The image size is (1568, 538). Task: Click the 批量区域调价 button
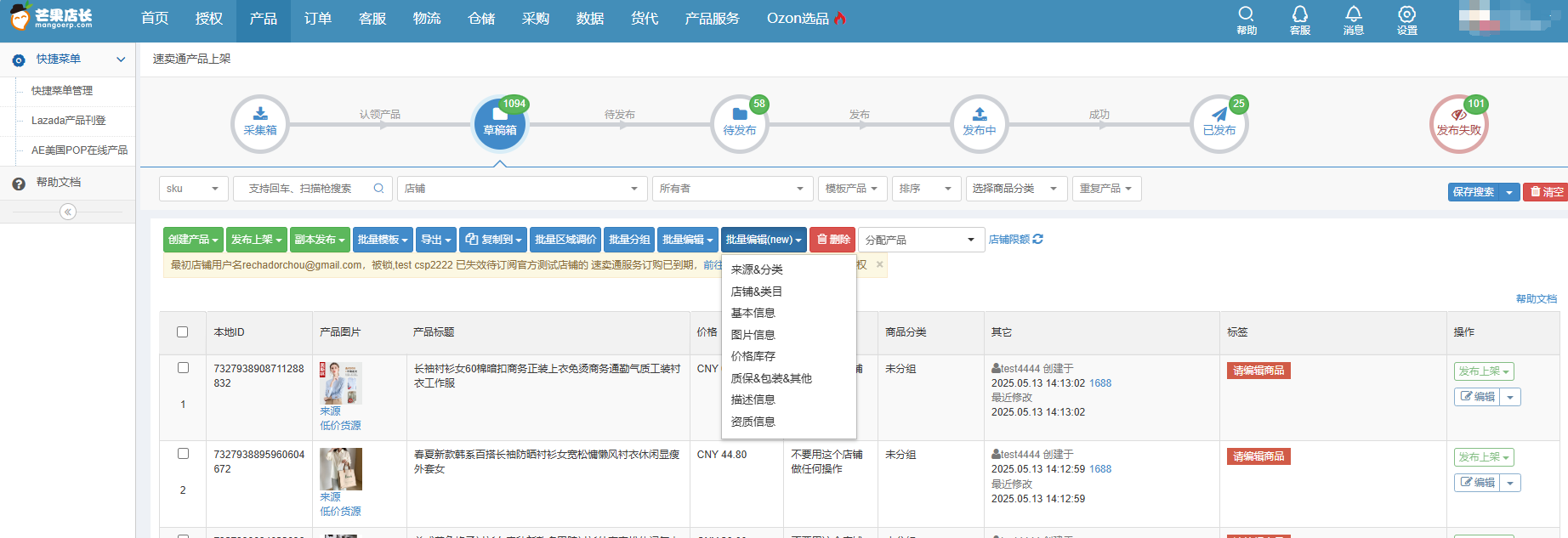tap(565, 240)
